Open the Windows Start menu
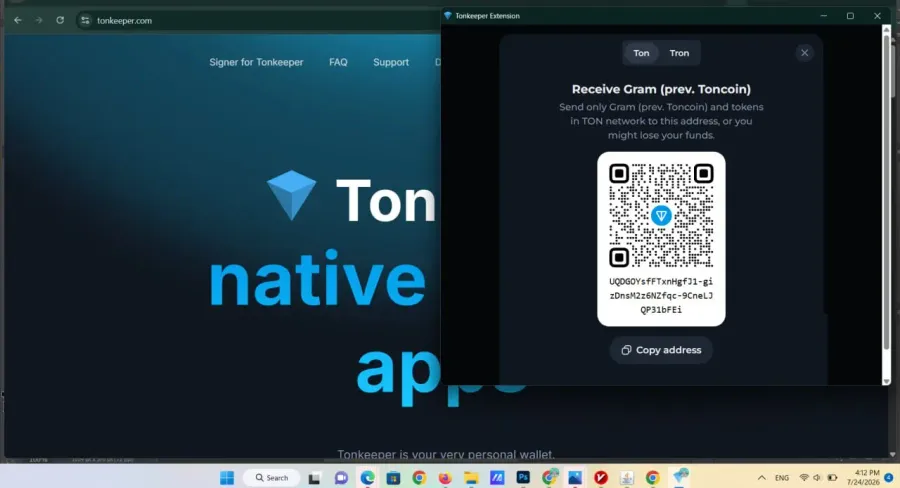The width and height of the screenshot is (900, 488). pyautogui.click(x=227, y=477)
